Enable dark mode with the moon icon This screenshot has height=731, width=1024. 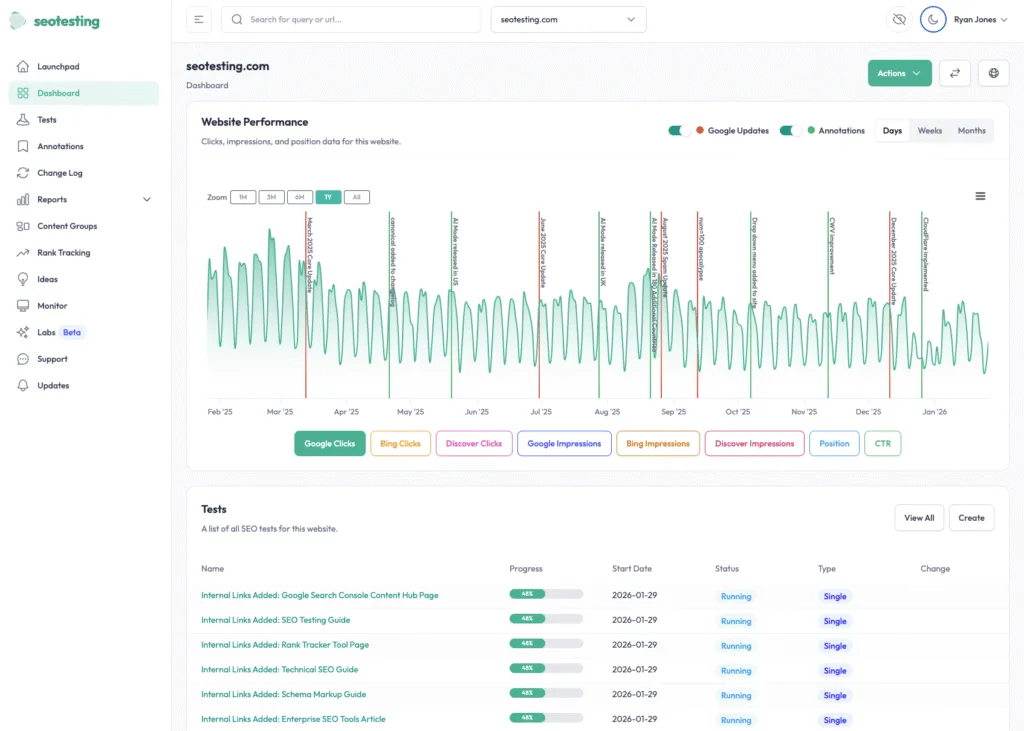click(932, 18)
